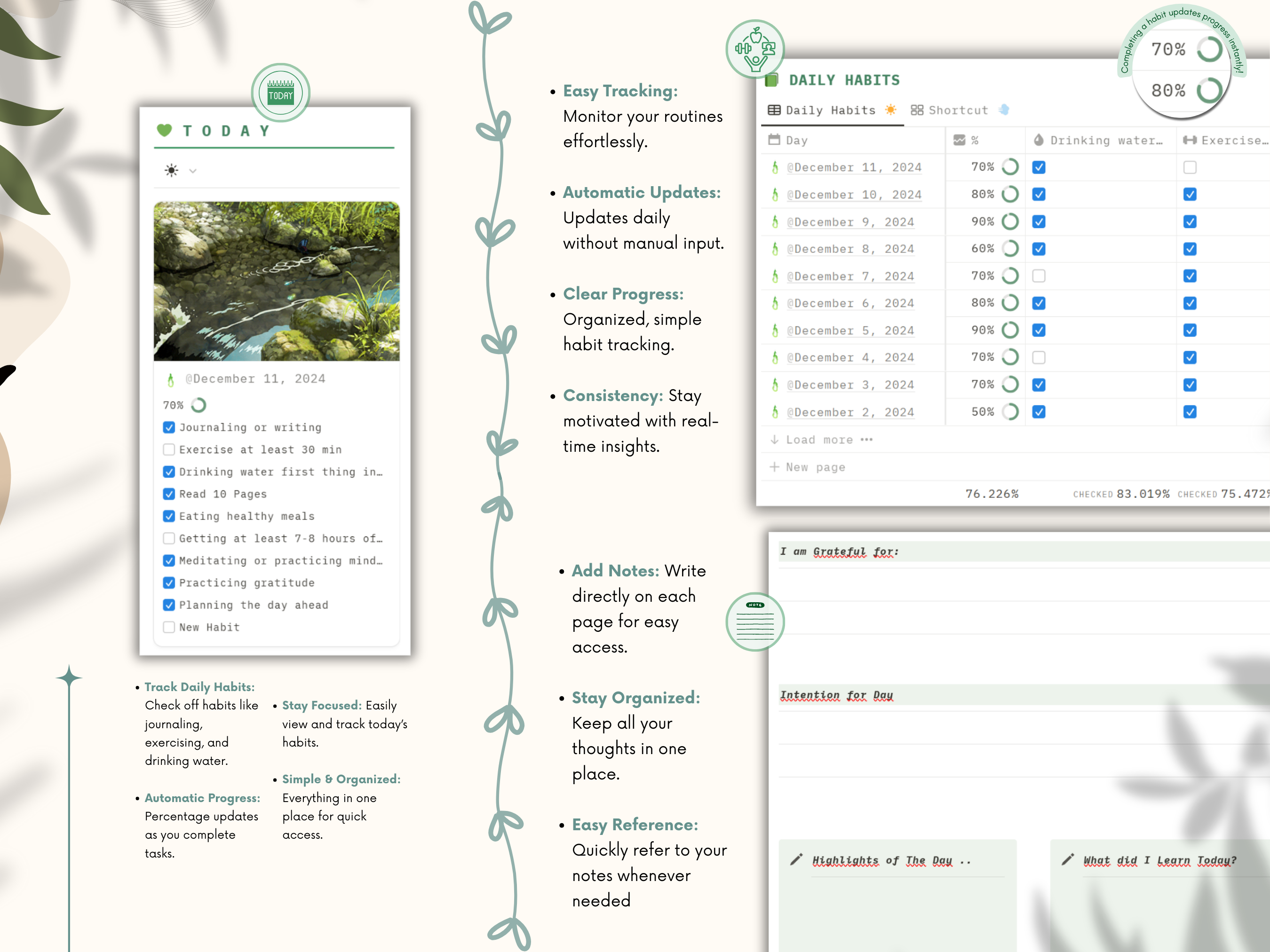Click the green heart icon beside TODAY
The image size is (1270, 952).
click(x=164, y=130)
